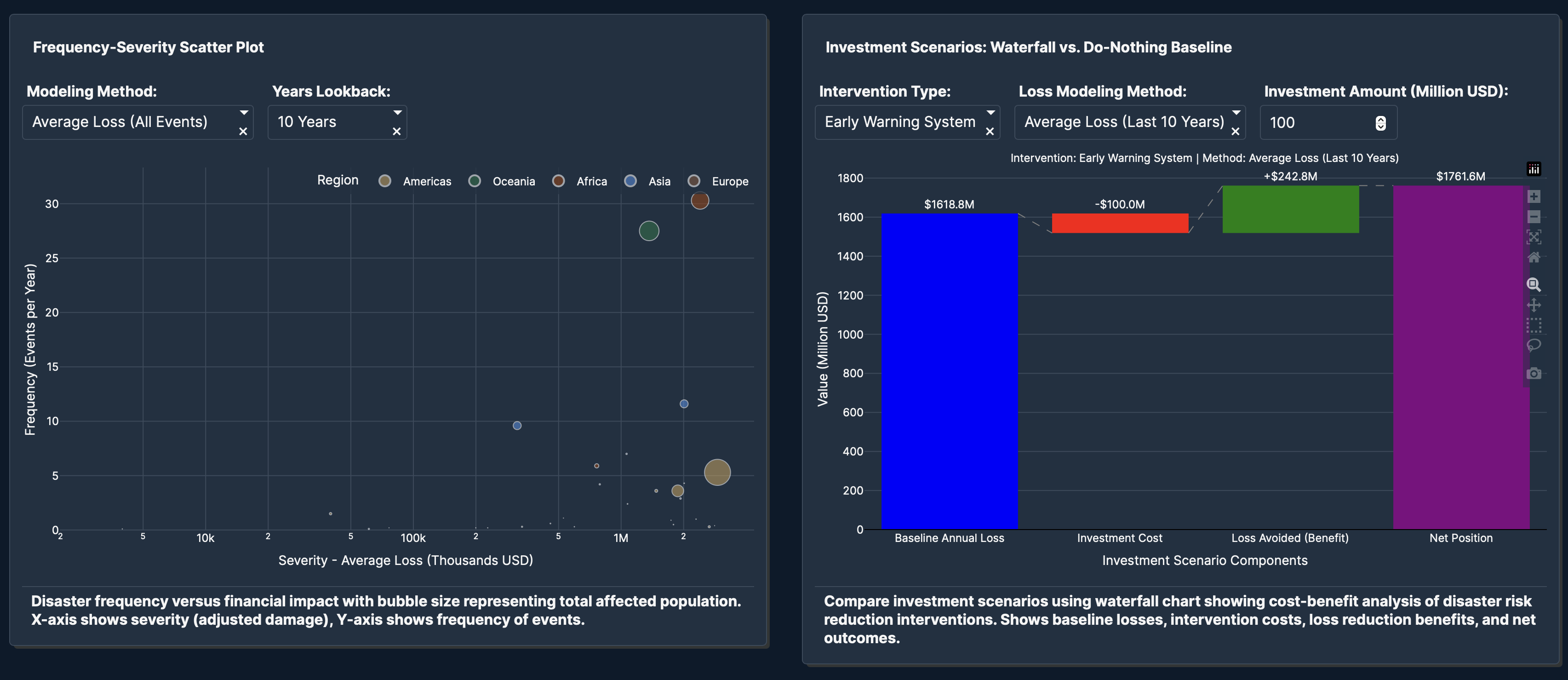The image size is (1568, 680).
Task: Select the lasso select tool
Action: 1534,345
